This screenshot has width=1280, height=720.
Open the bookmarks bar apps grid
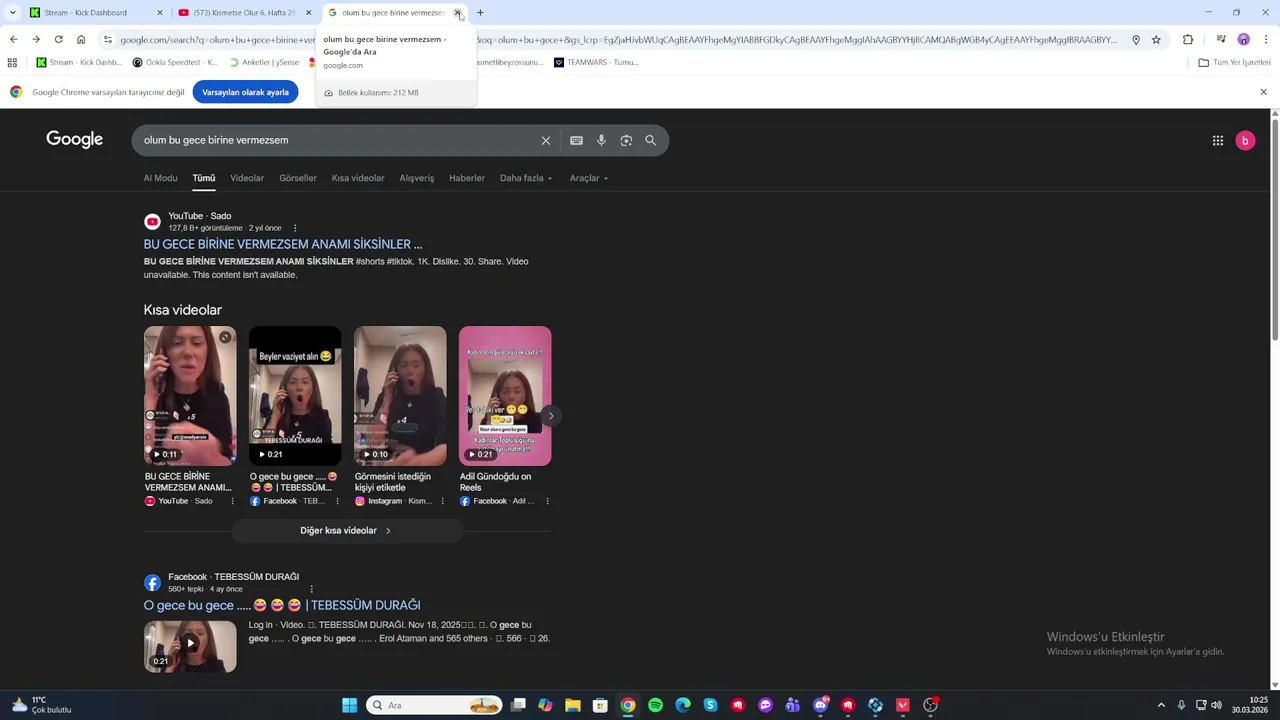pos(12,62)
